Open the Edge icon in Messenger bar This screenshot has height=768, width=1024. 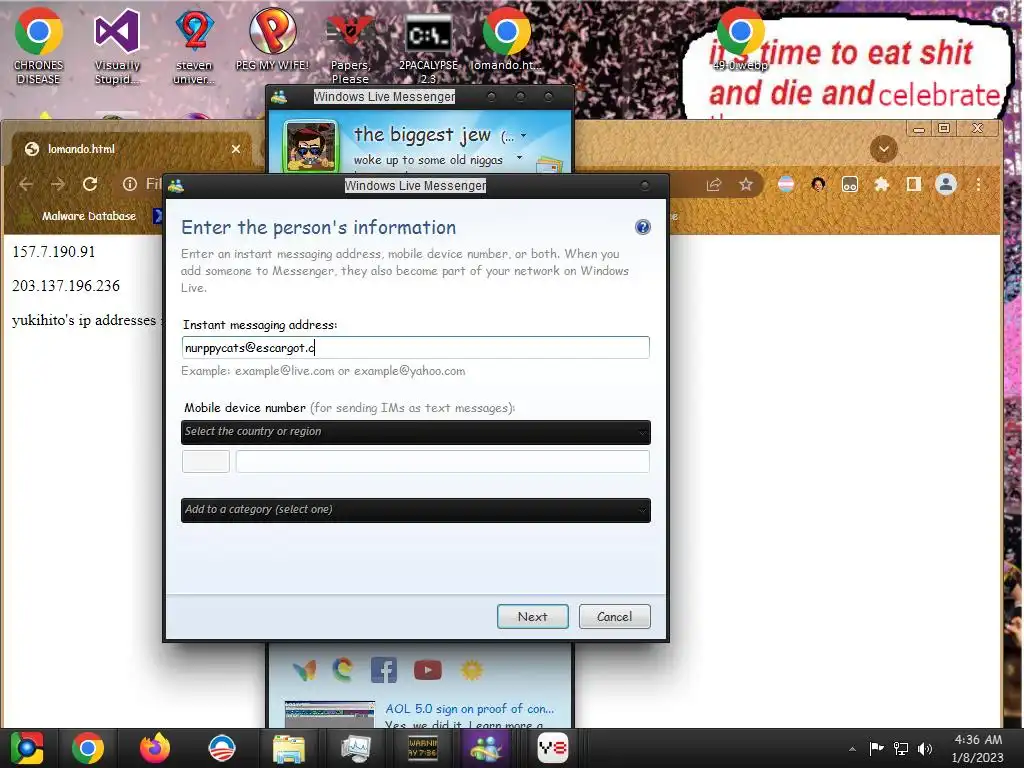(x=344, y=670)
